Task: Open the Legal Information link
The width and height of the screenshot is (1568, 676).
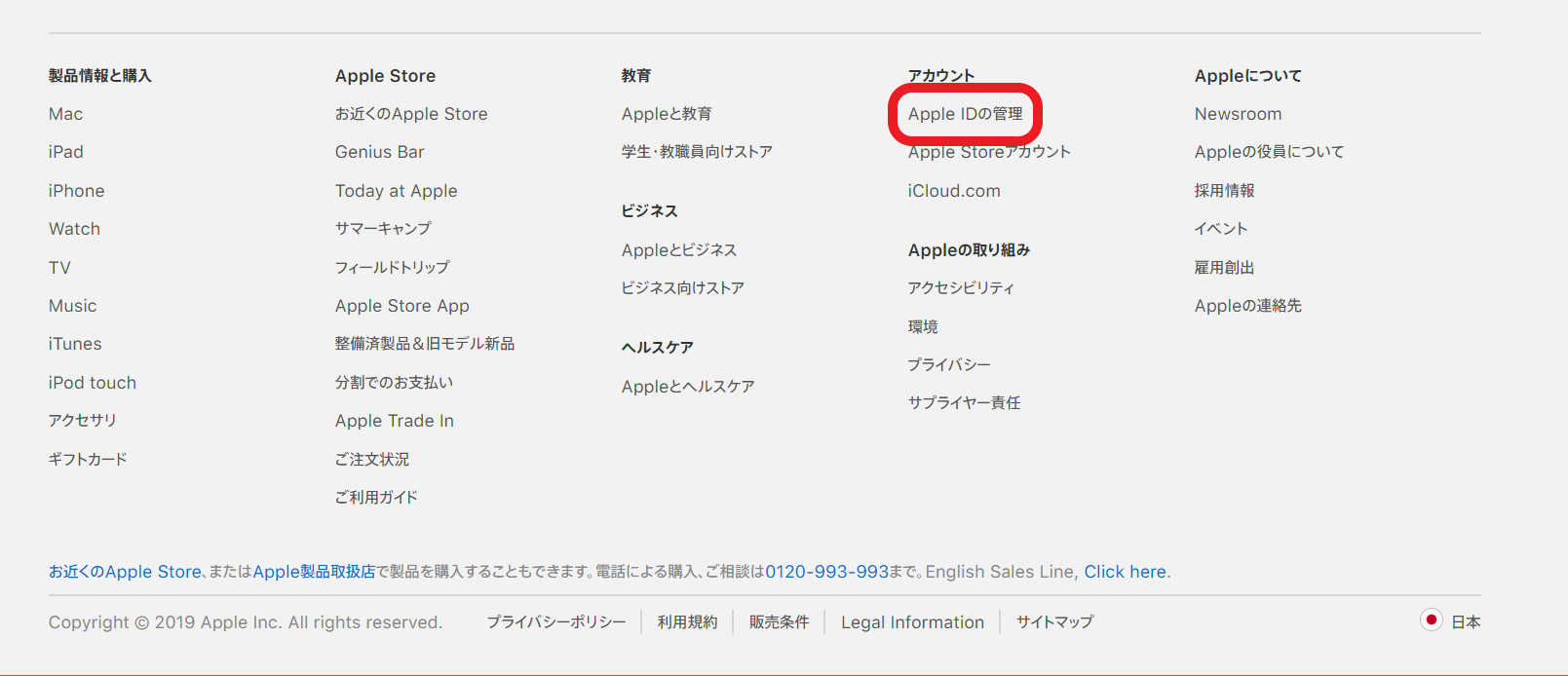Action: coord(913,622)
